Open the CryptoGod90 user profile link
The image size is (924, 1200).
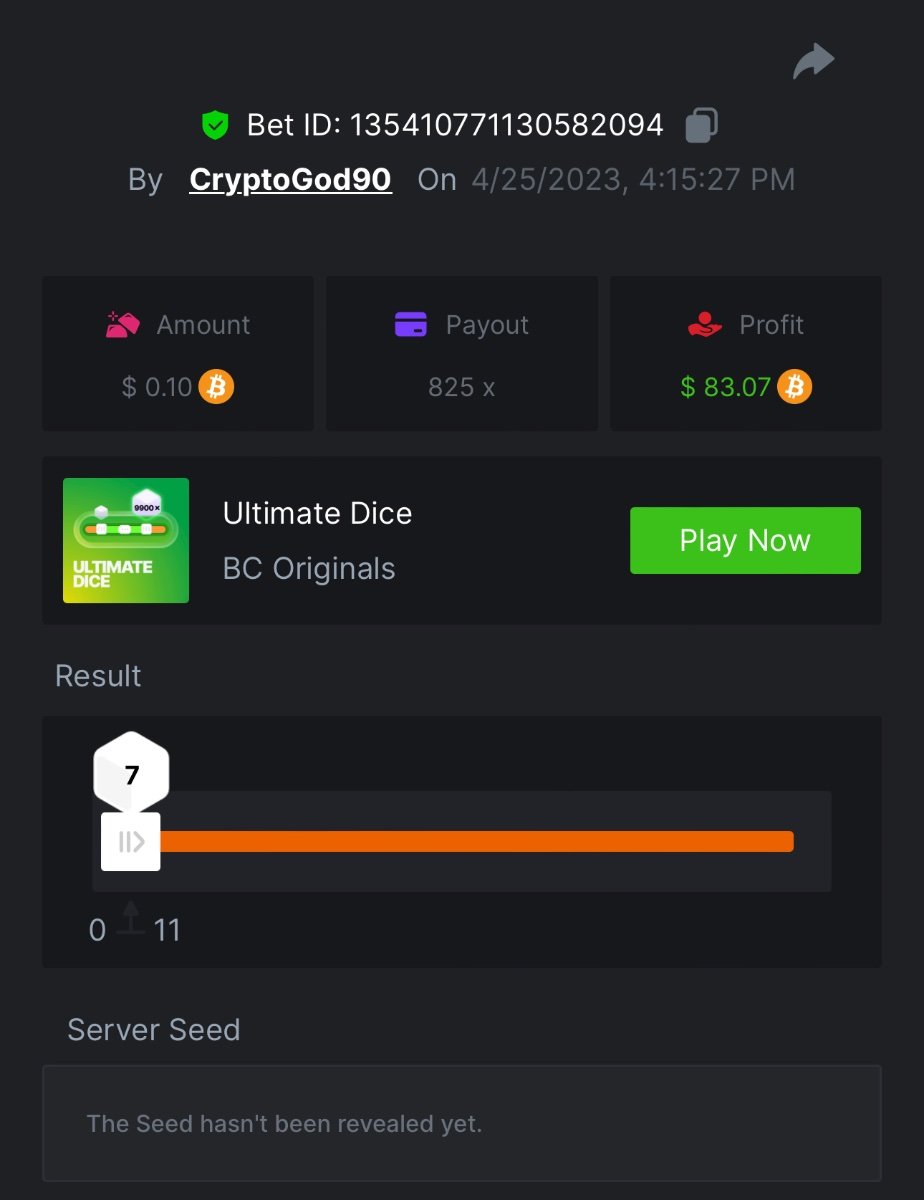(290, 180)
